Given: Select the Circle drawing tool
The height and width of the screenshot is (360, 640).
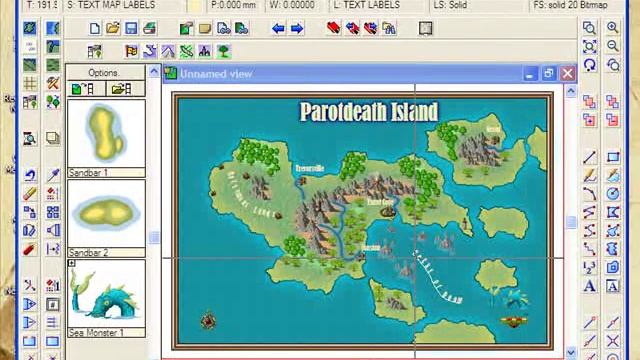Looking at the screenshot, I should pos(613,193).
